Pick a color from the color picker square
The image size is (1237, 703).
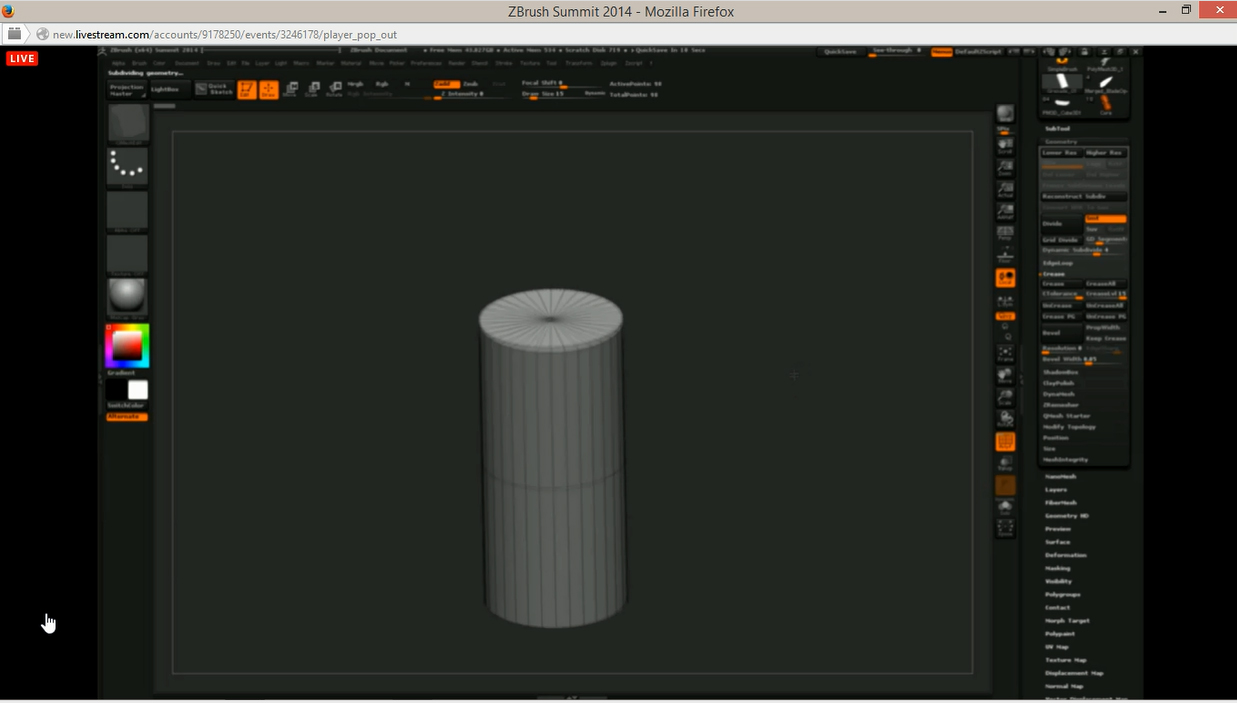pyautogui.click(x=127, y=345)
